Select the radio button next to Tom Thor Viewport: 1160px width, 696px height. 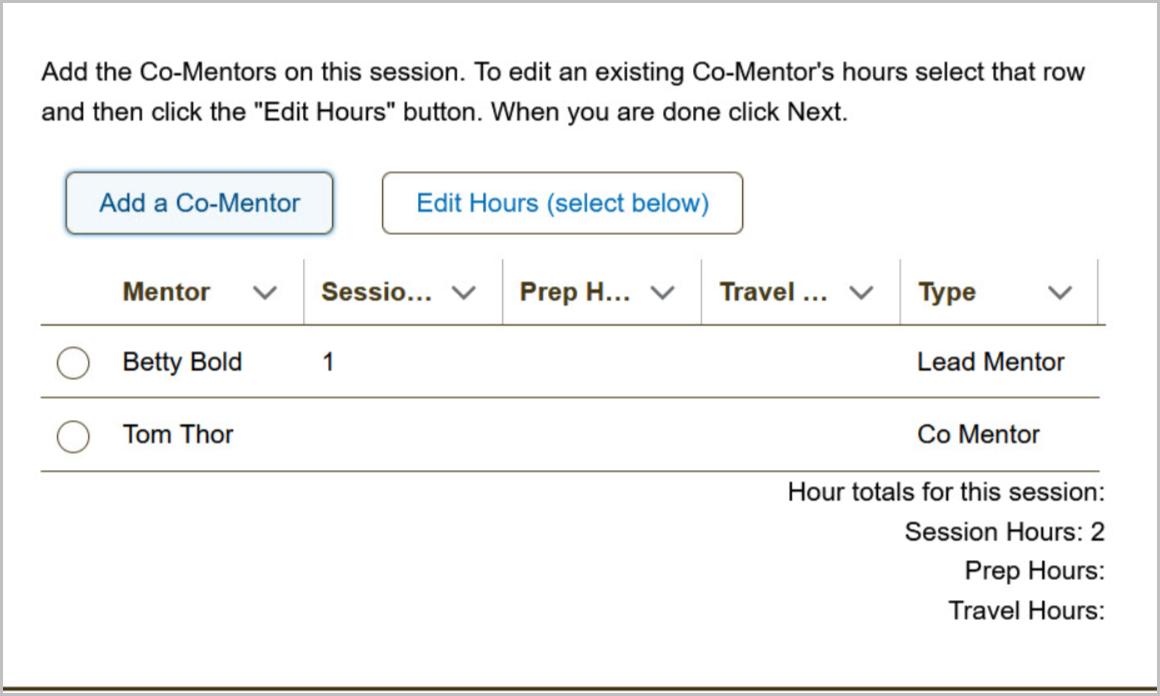72,436
